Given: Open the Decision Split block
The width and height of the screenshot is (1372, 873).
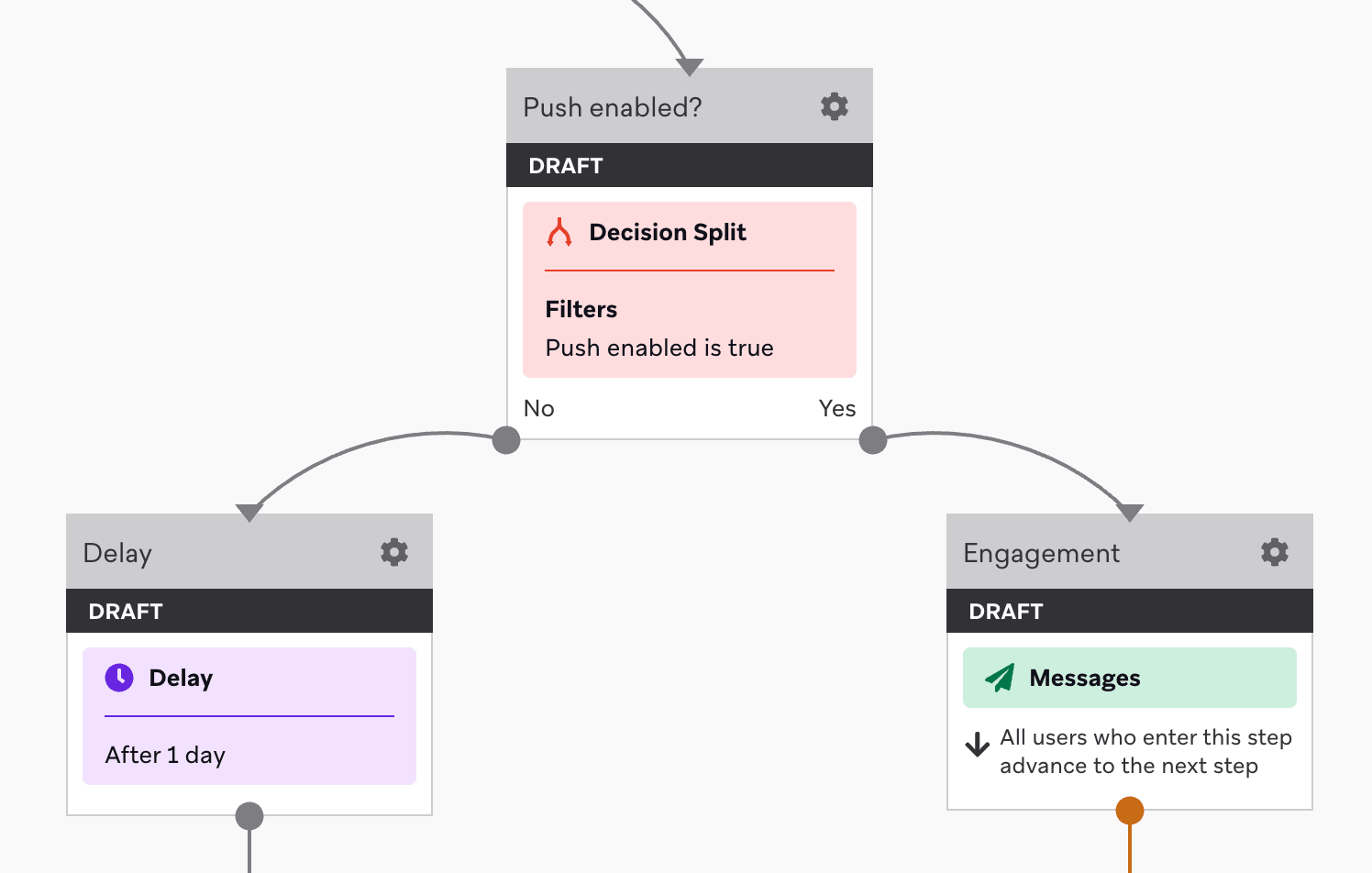Looking at the screenshot, I should 690,289.
